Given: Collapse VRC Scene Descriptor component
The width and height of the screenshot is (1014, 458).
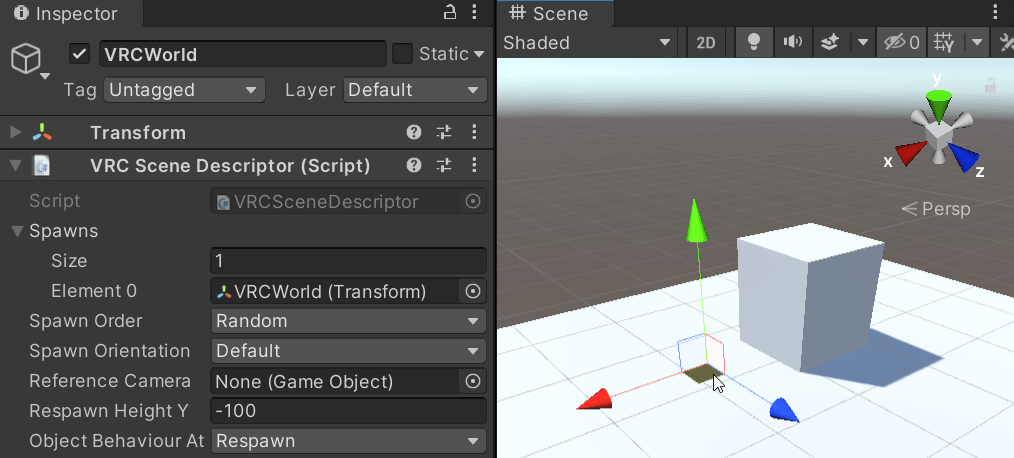Looking at the screenshot, I should [16, 166].
